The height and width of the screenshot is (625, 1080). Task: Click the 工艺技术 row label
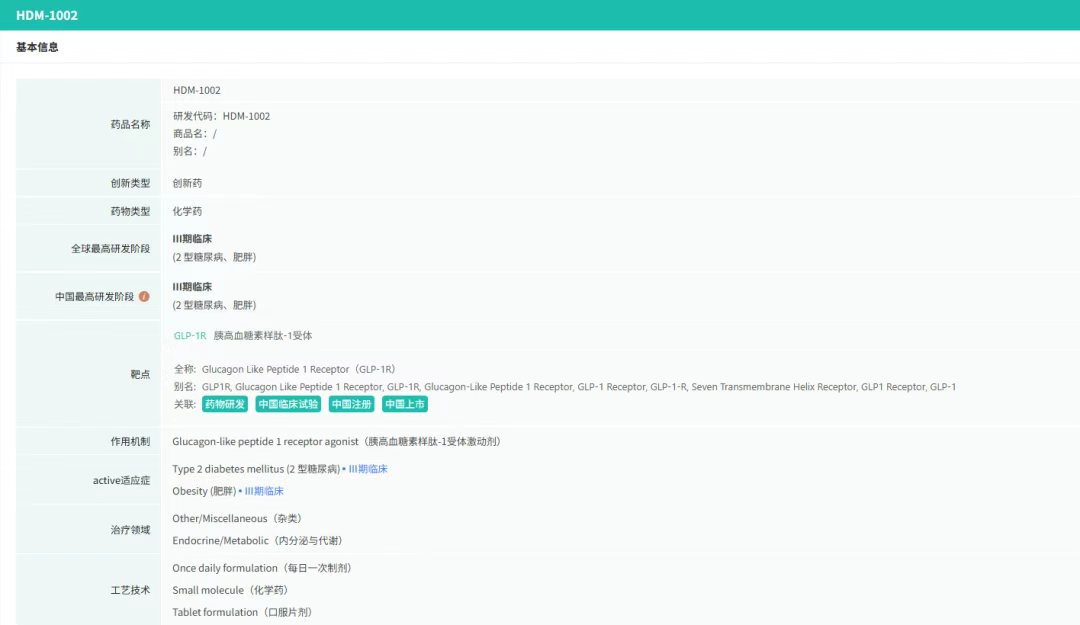(x=130, y=590)
